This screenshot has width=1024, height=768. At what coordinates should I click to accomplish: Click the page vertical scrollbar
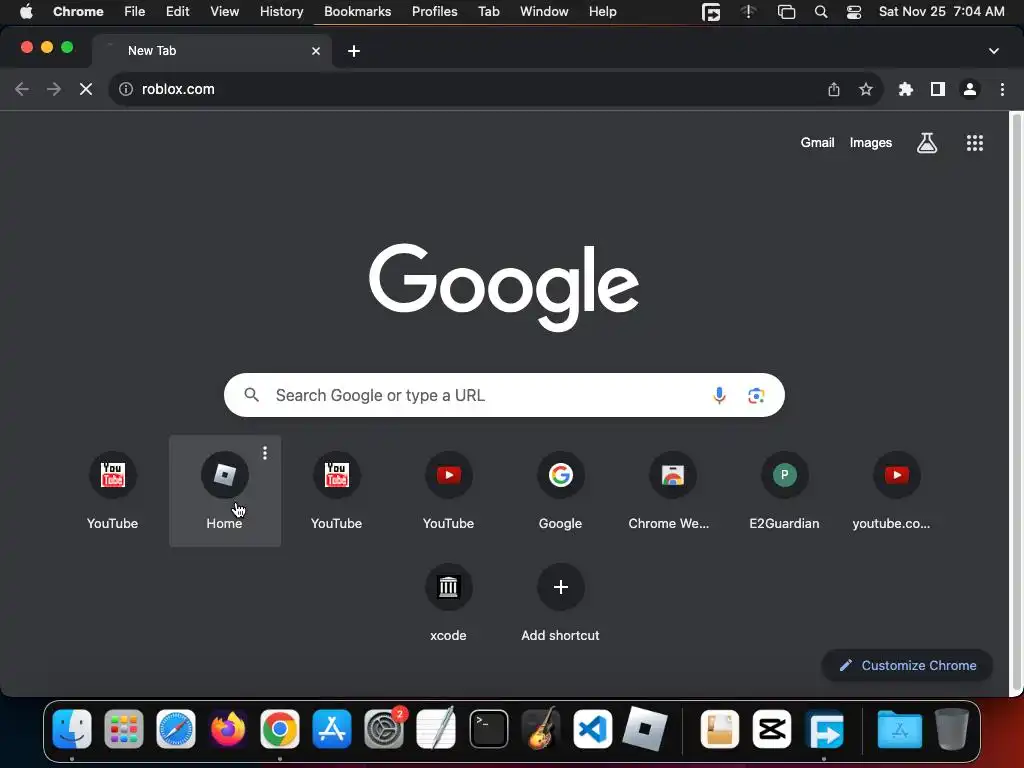coord(1016,401)
